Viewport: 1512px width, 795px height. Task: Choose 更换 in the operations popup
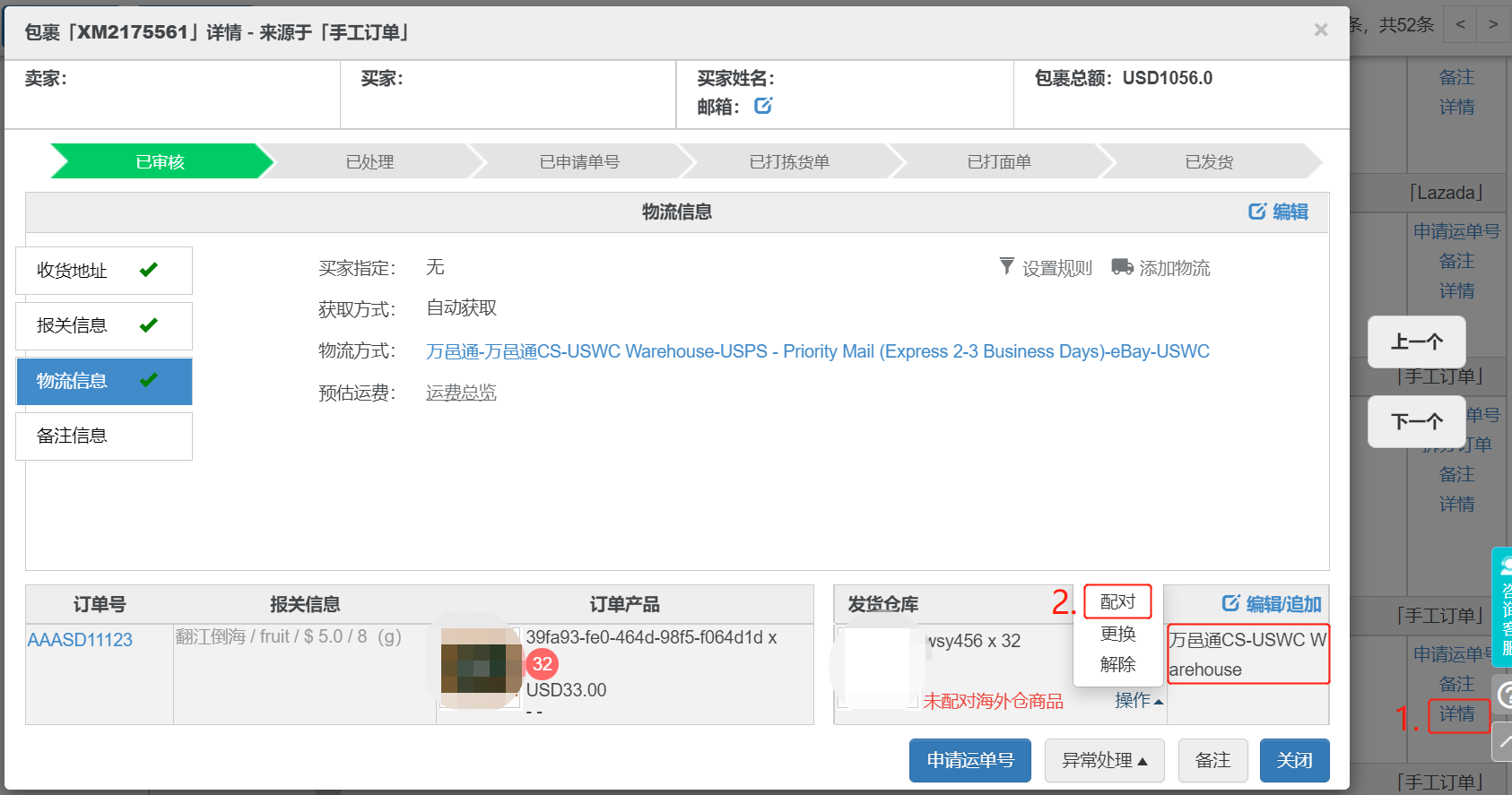click(1117, 634)
